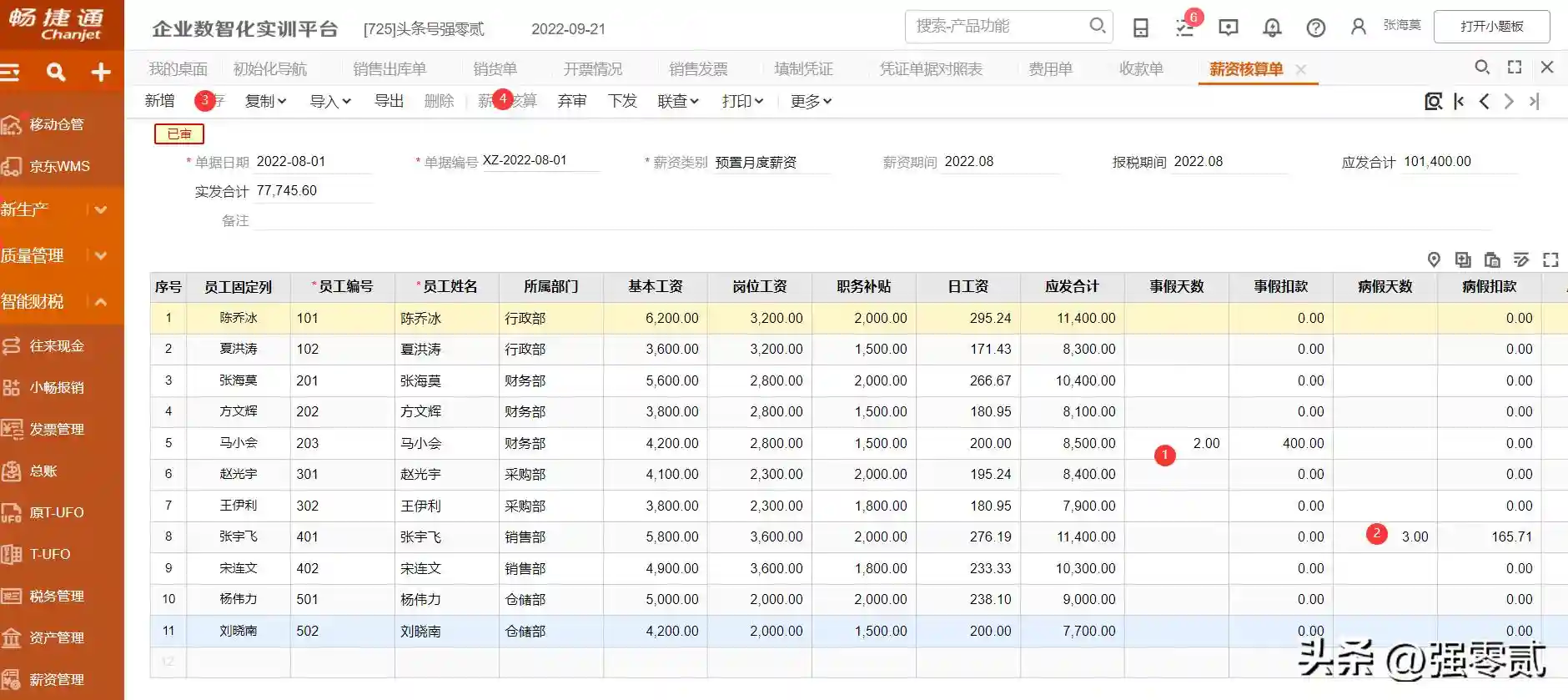Click the 搜索-产品功能 search field
Image resolution: width=1568 pixels, height=700 pixels.
click(997, 27)
